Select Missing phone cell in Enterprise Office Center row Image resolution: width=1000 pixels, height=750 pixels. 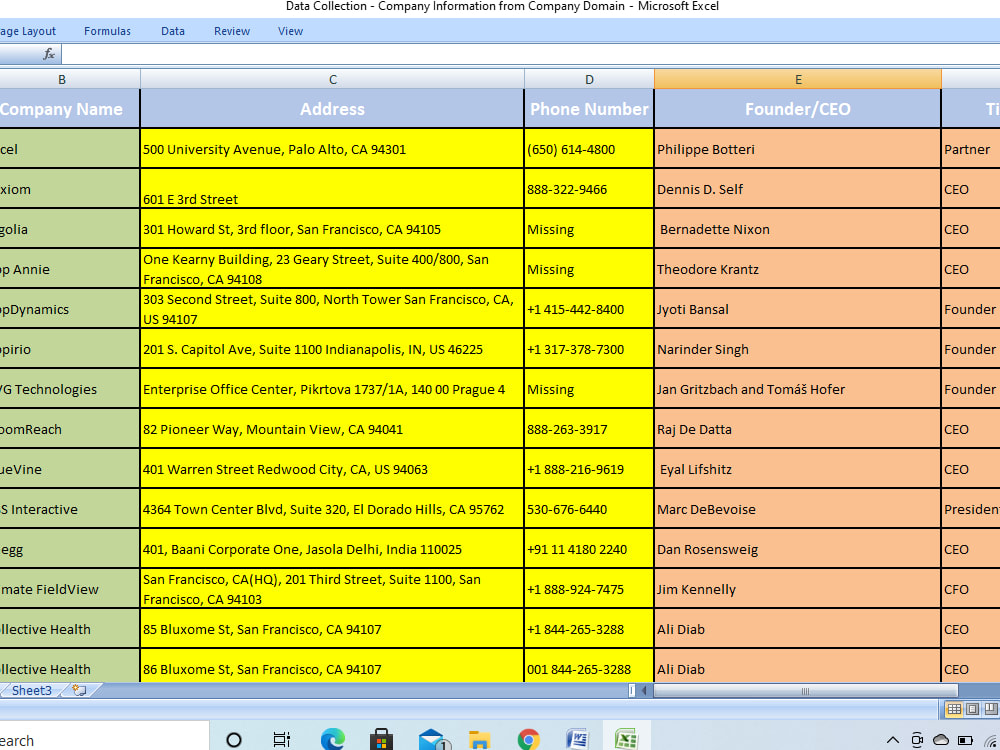[589, 389]
